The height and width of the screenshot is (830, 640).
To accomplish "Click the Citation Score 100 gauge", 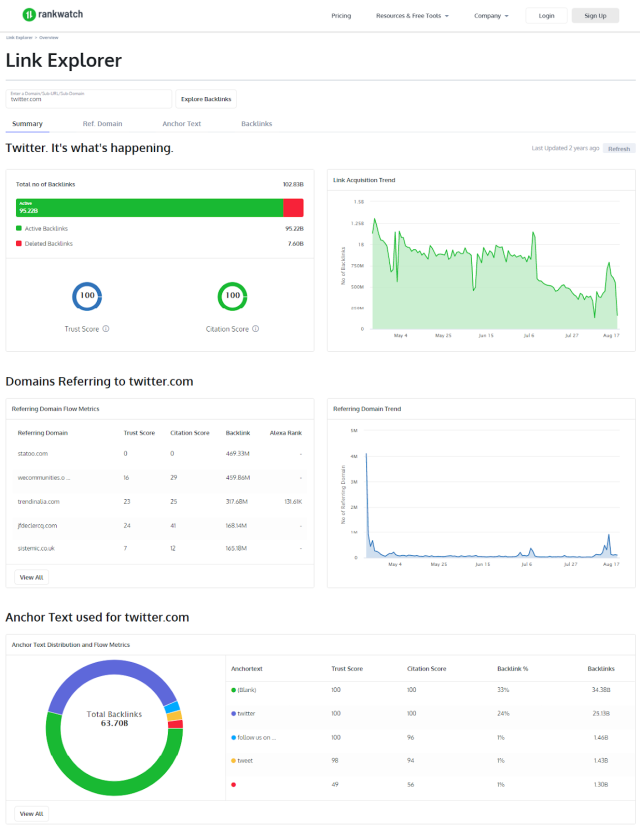I will 232,296.
